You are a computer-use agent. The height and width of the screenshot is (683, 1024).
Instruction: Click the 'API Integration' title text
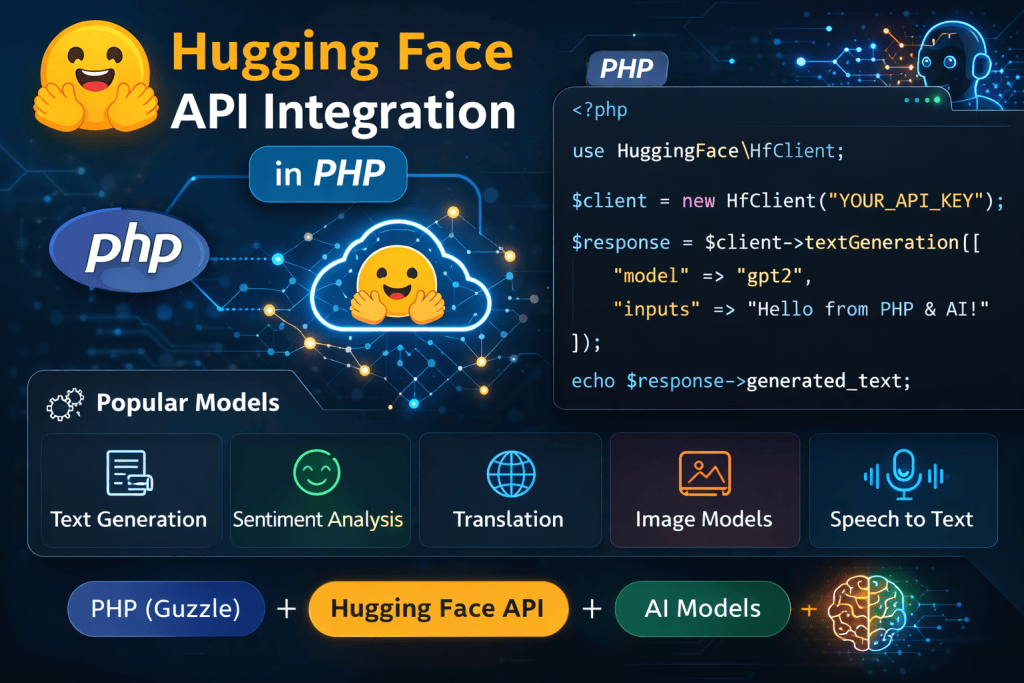(x=344, y=112)
